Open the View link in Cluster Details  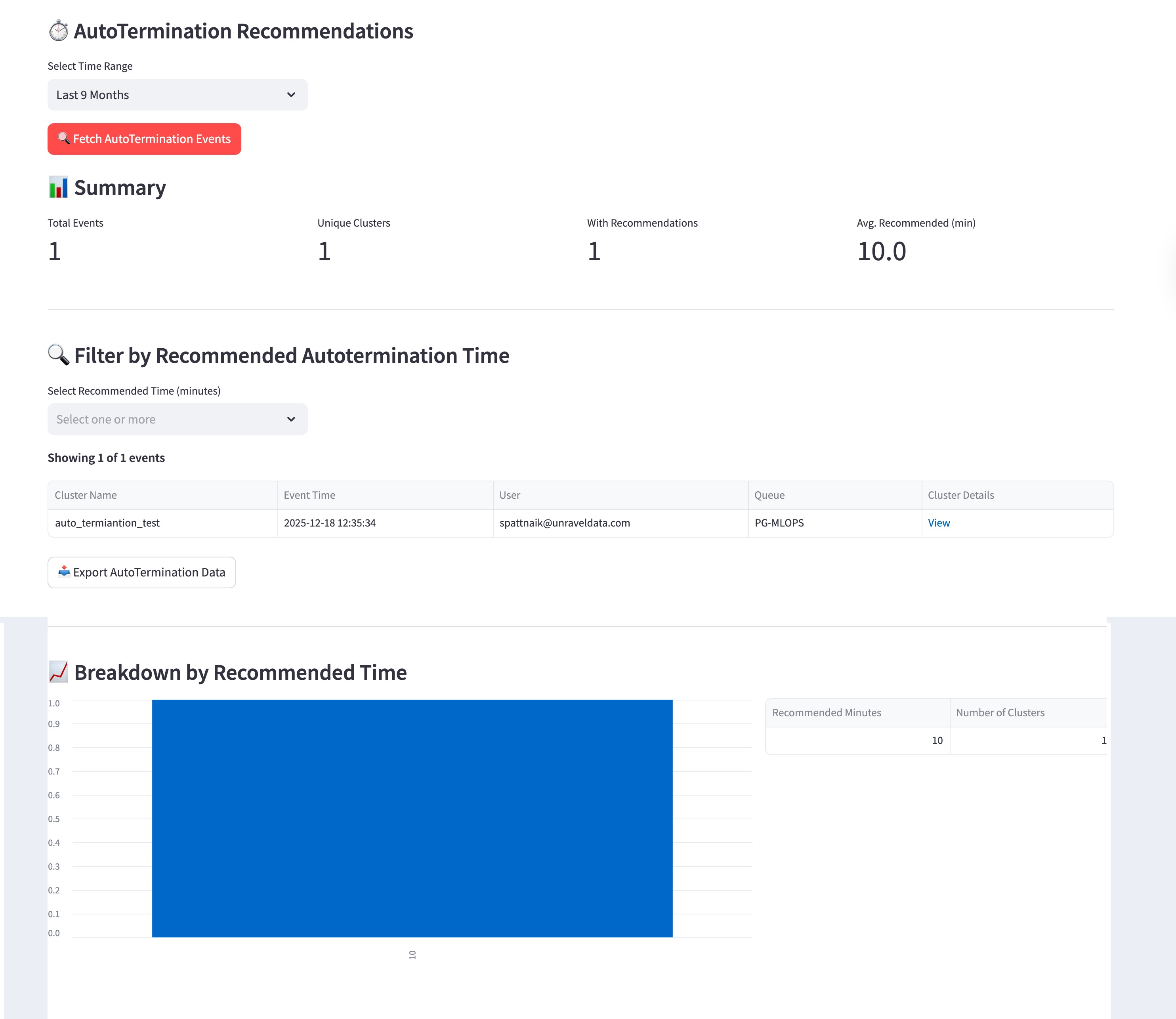[938, 523]
